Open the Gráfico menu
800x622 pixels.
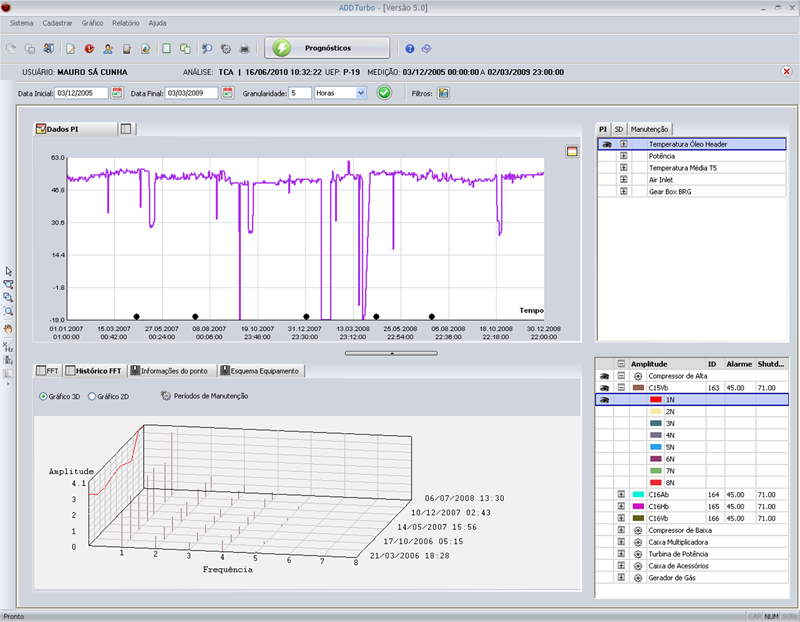pos(92,23)
